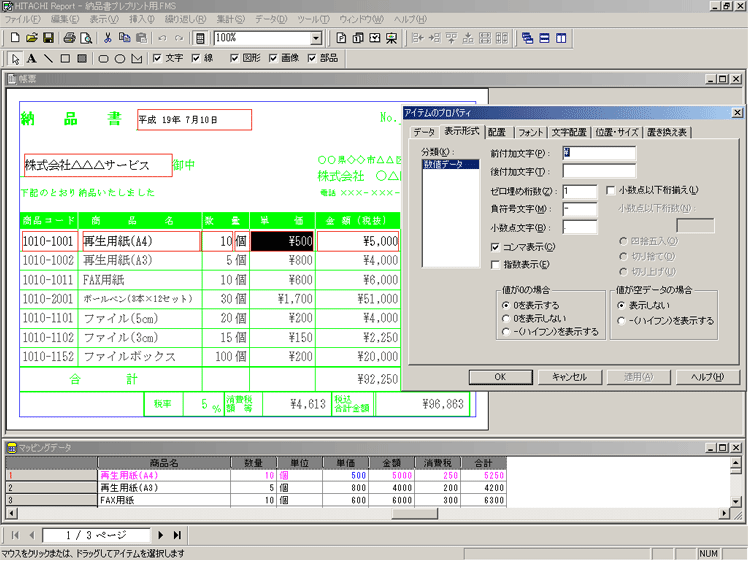Click the ゼロ埋め桁数 input field
750x563 pixels.
coord(580,191)
